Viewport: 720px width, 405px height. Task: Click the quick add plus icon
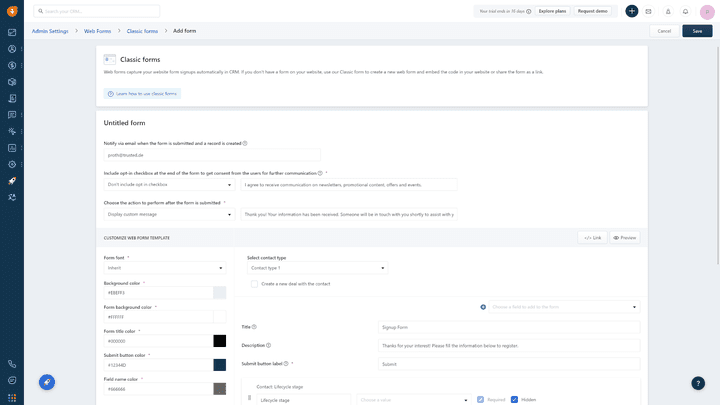click(631, 11)
